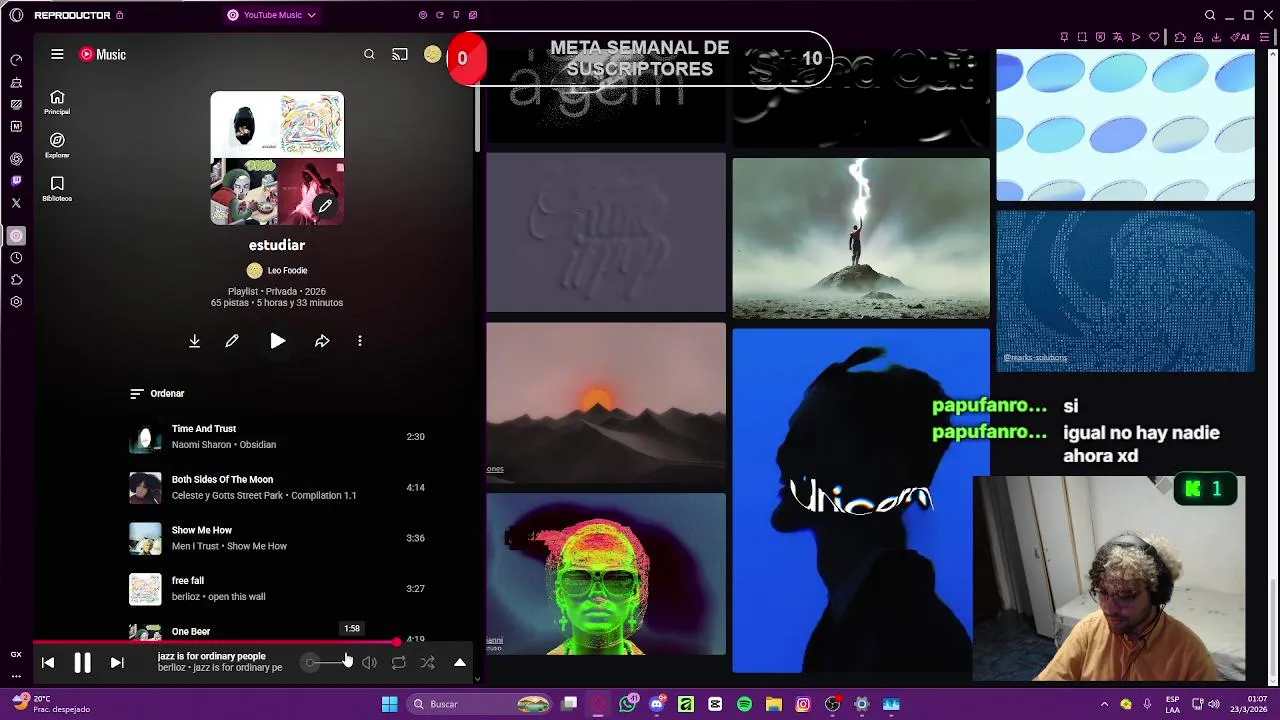Open the green glowing face image
1280x720 pixels.
pyautogui.click(x=606, y=574)
